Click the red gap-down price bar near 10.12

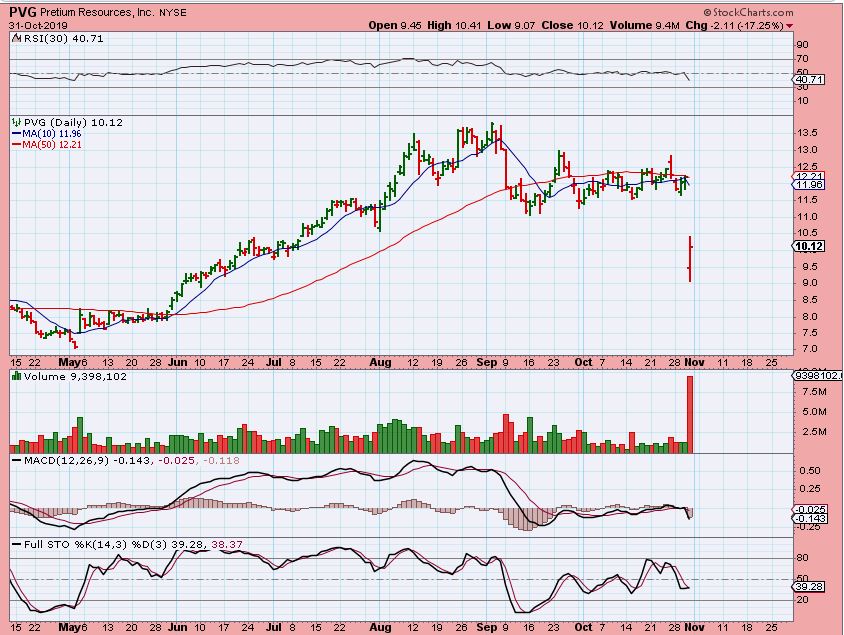pos(690,259)
